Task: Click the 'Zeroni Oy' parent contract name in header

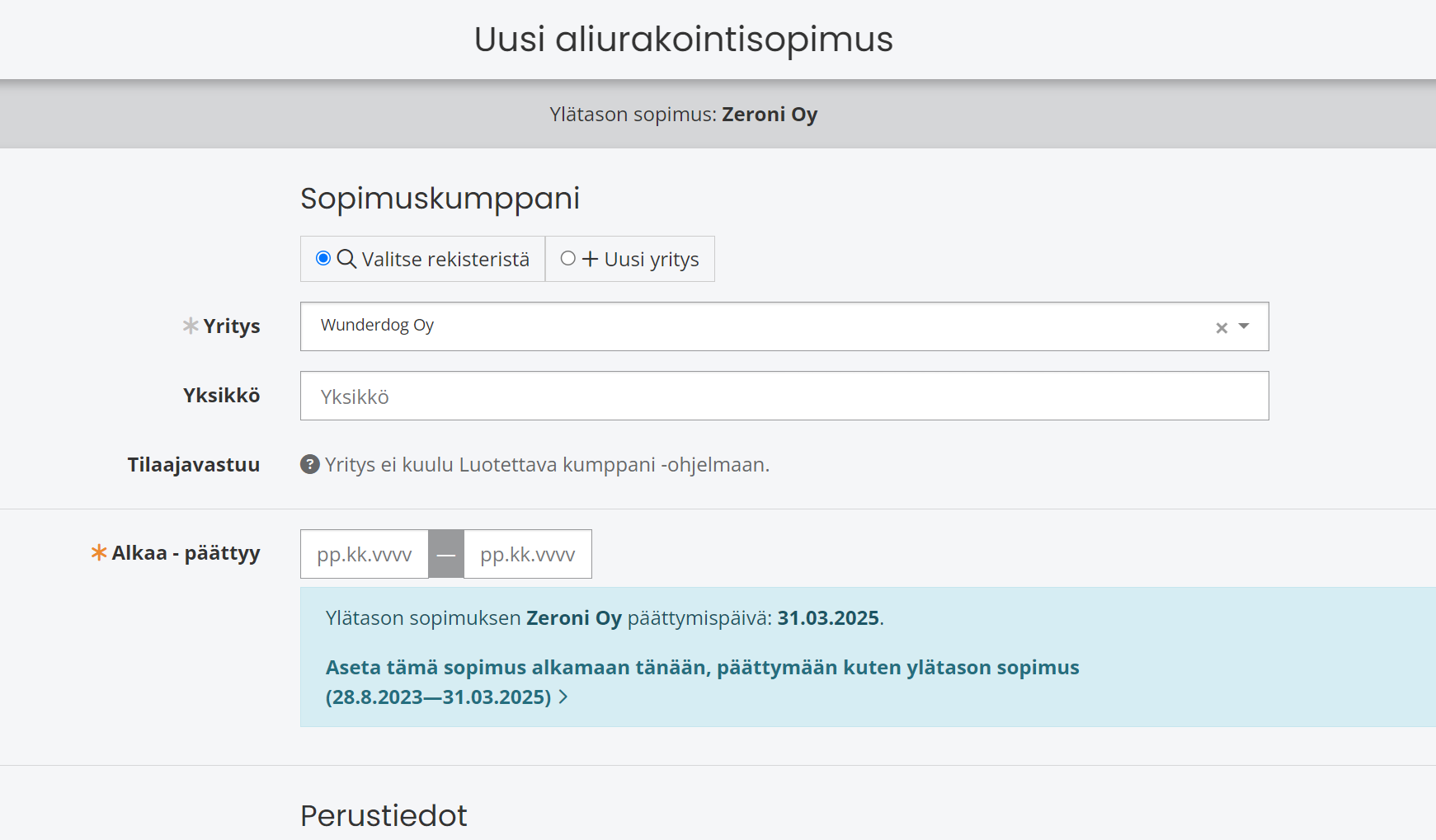Action: pos(770,115)
